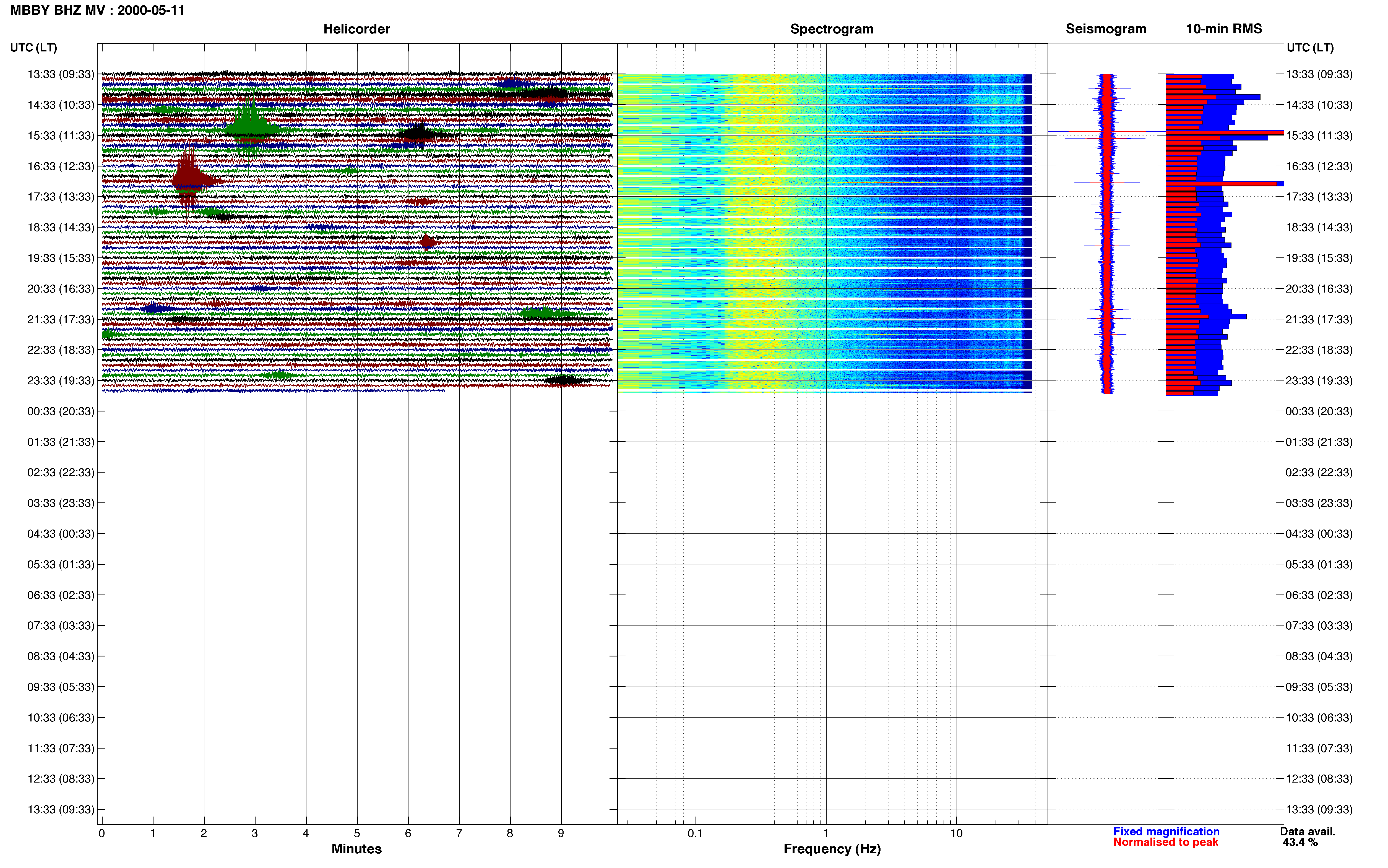Click the right-side time label '15:33 (11:33)'
Screen dimensions: 1388x868
pyautogui.click(x=1319, y=135)
